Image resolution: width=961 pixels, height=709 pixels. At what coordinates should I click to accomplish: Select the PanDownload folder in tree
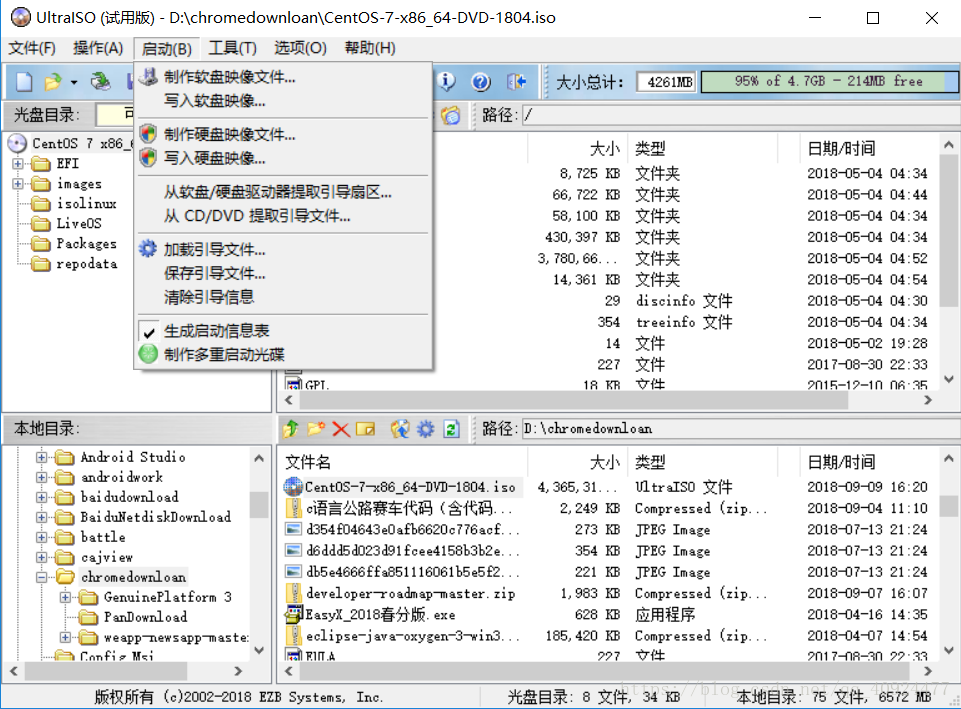[145, 617]
